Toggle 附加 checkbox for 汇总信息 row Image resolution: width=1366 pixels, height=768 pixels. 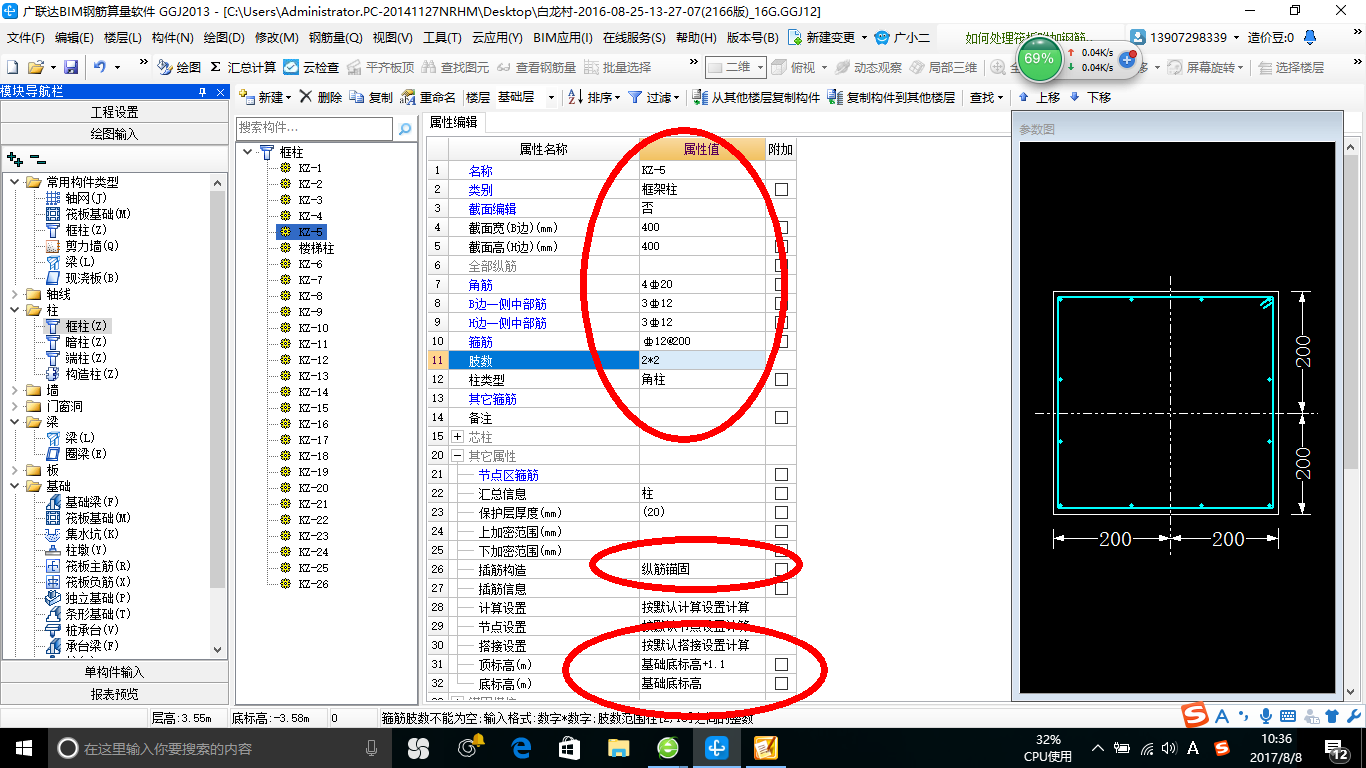[781, 493]
